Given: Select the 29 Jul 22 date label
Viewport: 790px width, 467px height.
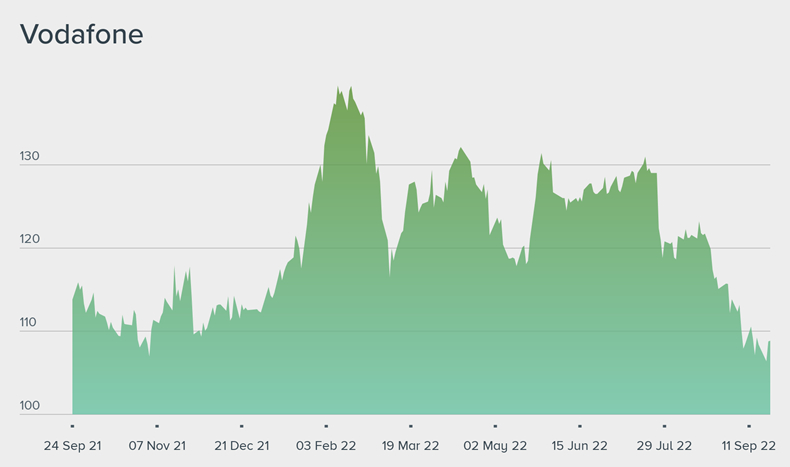Looking at the screenshot, I should pyautogui.click(x=664, y=445).
